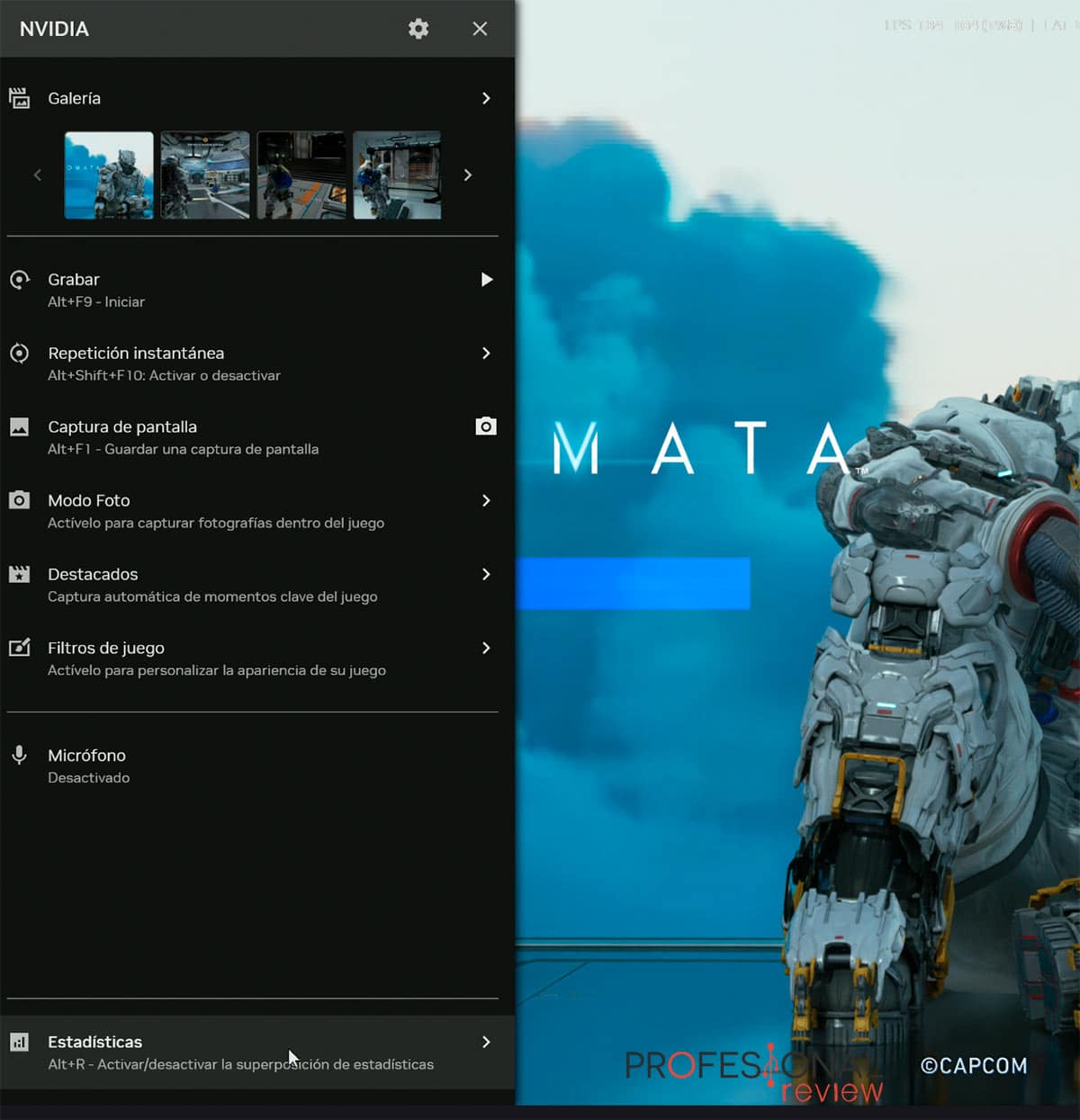This screenshot has width=1080, height=1120.
Task: Click highlighted blue menu bar in game
Action: 633,583
